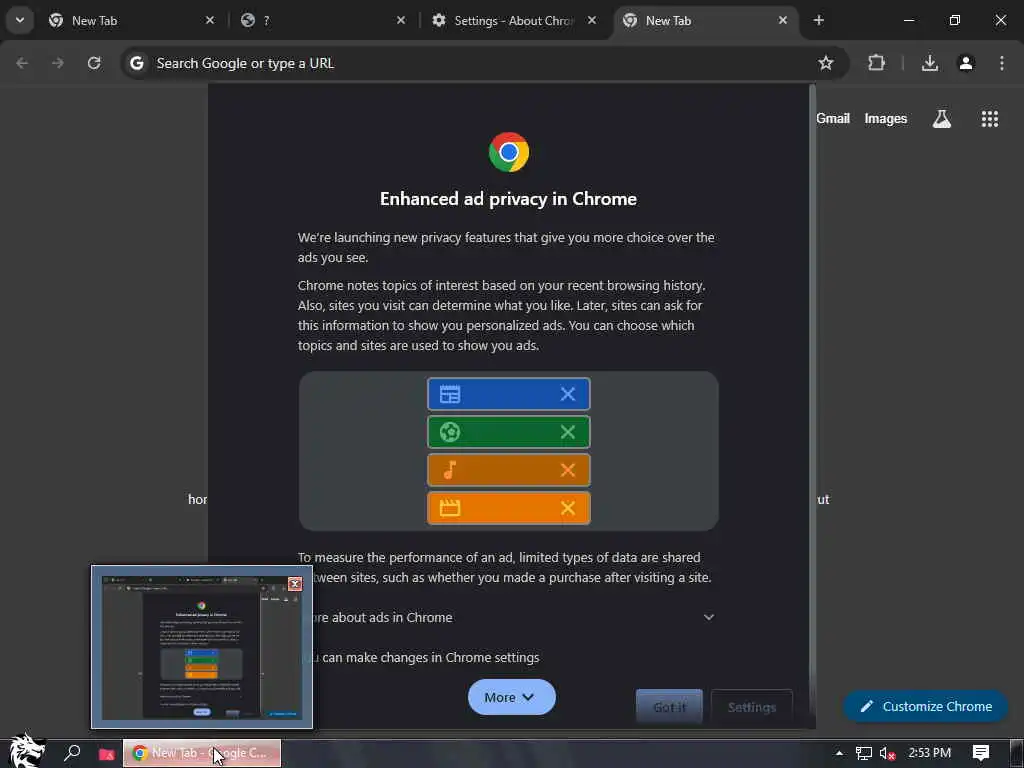Open the Downloads icon
The width and height of the screenshot is (1024, 768).
tap(930, 63)
